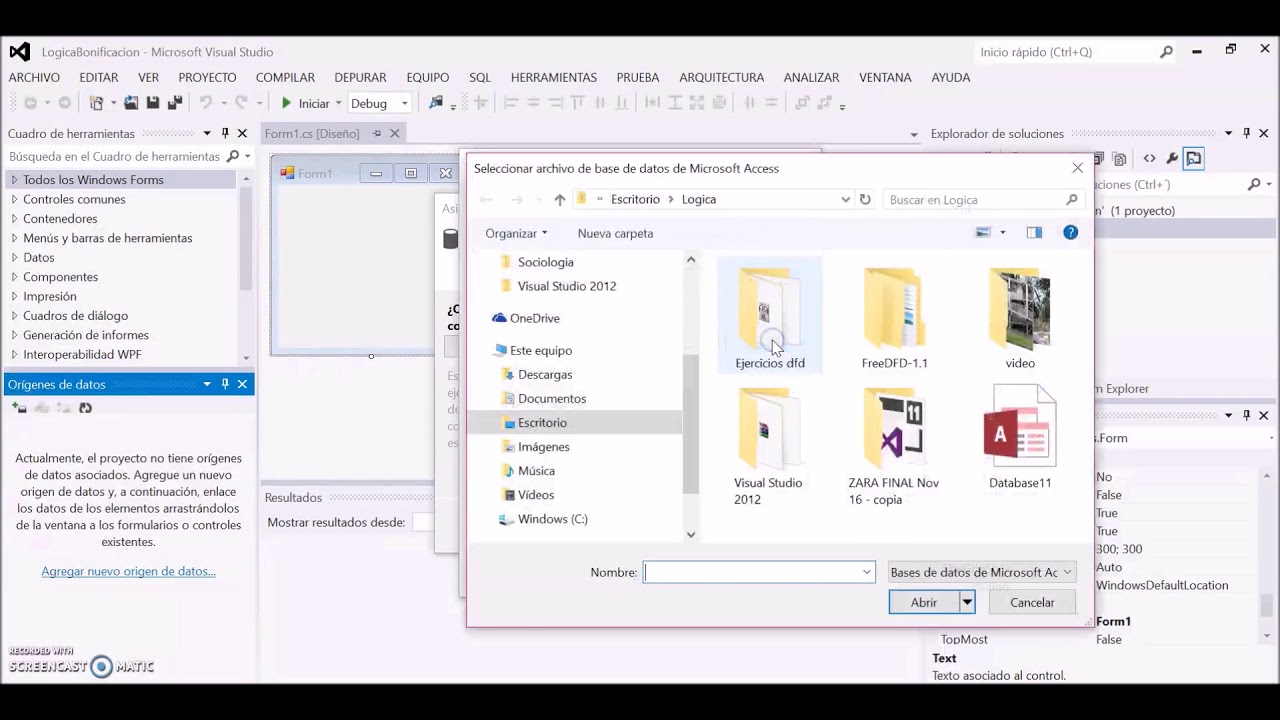Open the DEPURAR menu
The height and width of the screenshot is (720, 1280).
coord(360,77)
